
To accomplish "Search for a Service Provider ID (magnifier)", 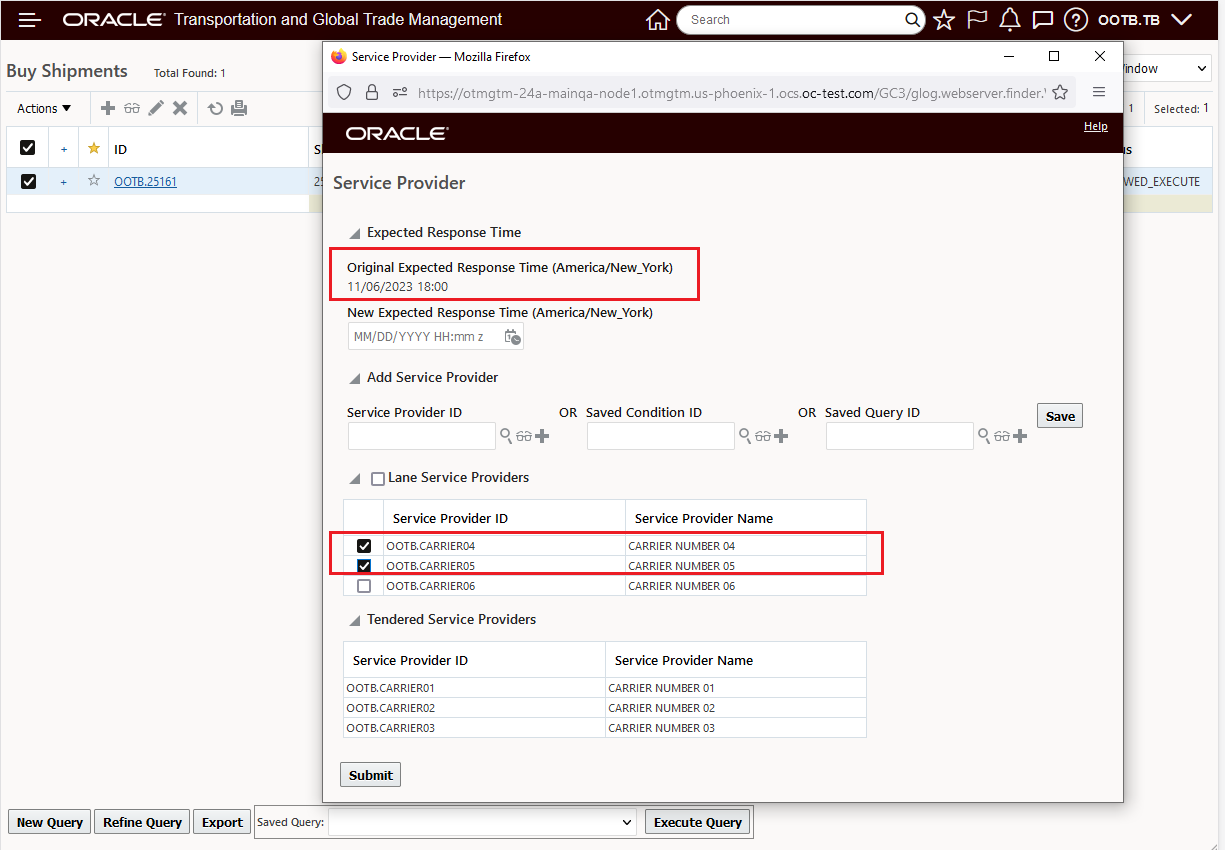I will tap(506, 436).
